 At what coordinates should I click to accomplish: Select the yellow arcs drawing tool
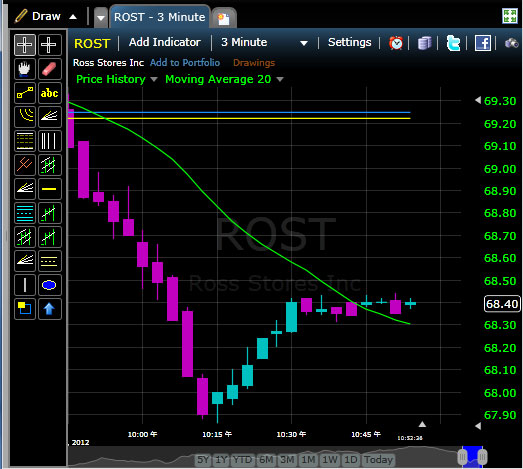click(x=25, y=117)
